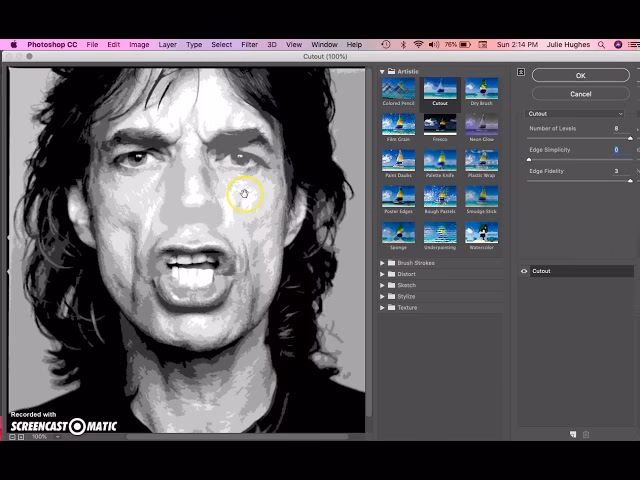The image size is (640, 480).
Task: Collapse the Artistic filter folder
Action: coord(382,71)
